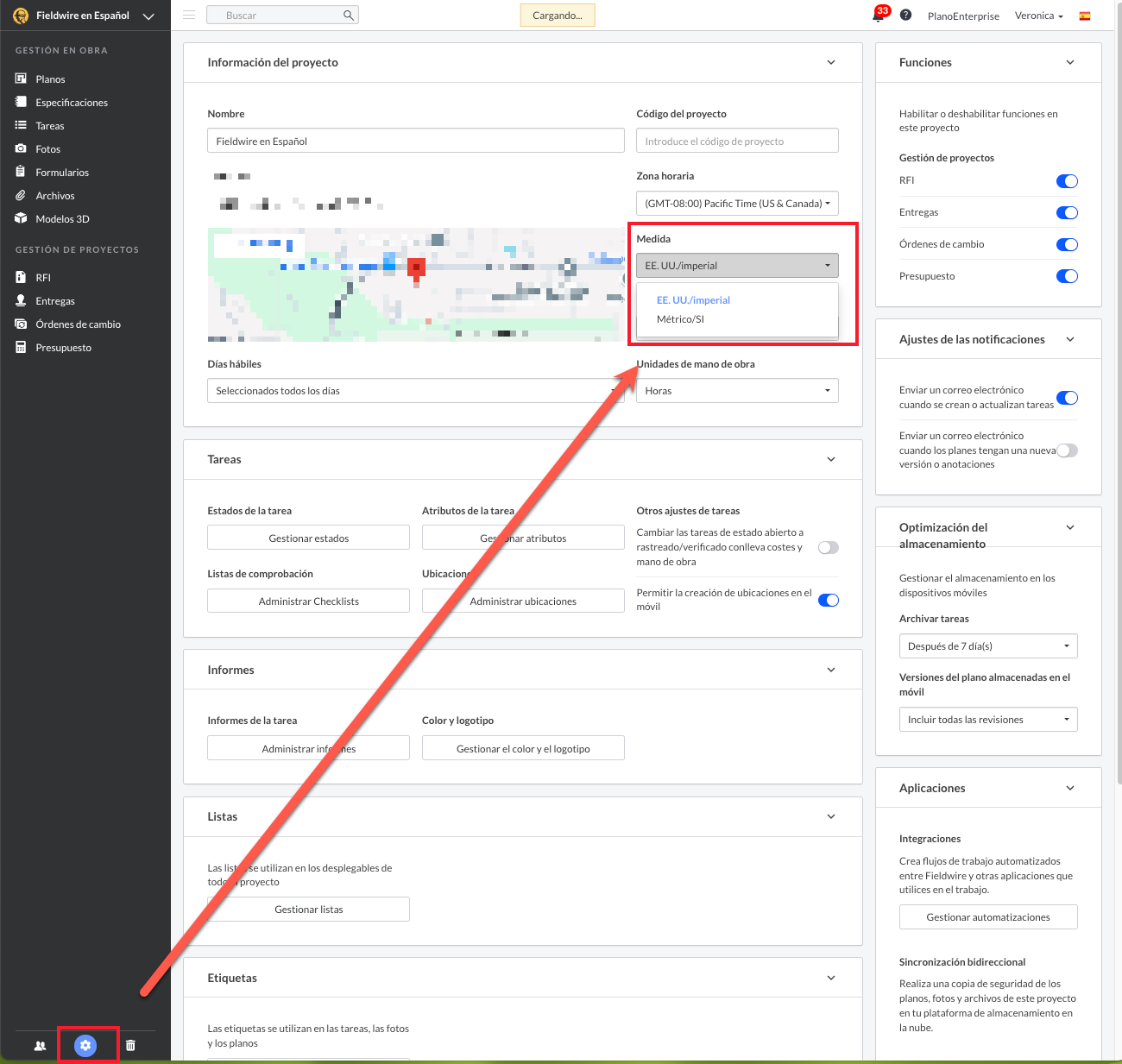
Task: Collapse Información del proyecto panel
Action: [x=831, y=62]
